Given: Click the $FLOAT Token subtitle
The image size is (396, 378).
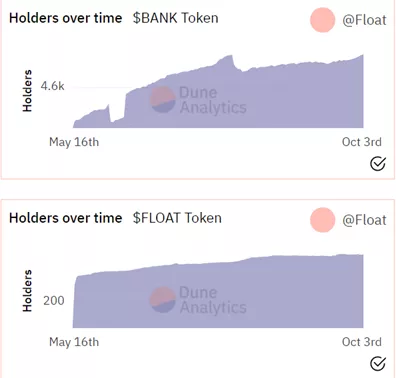Looking at the screenshot, I should 177,218.
